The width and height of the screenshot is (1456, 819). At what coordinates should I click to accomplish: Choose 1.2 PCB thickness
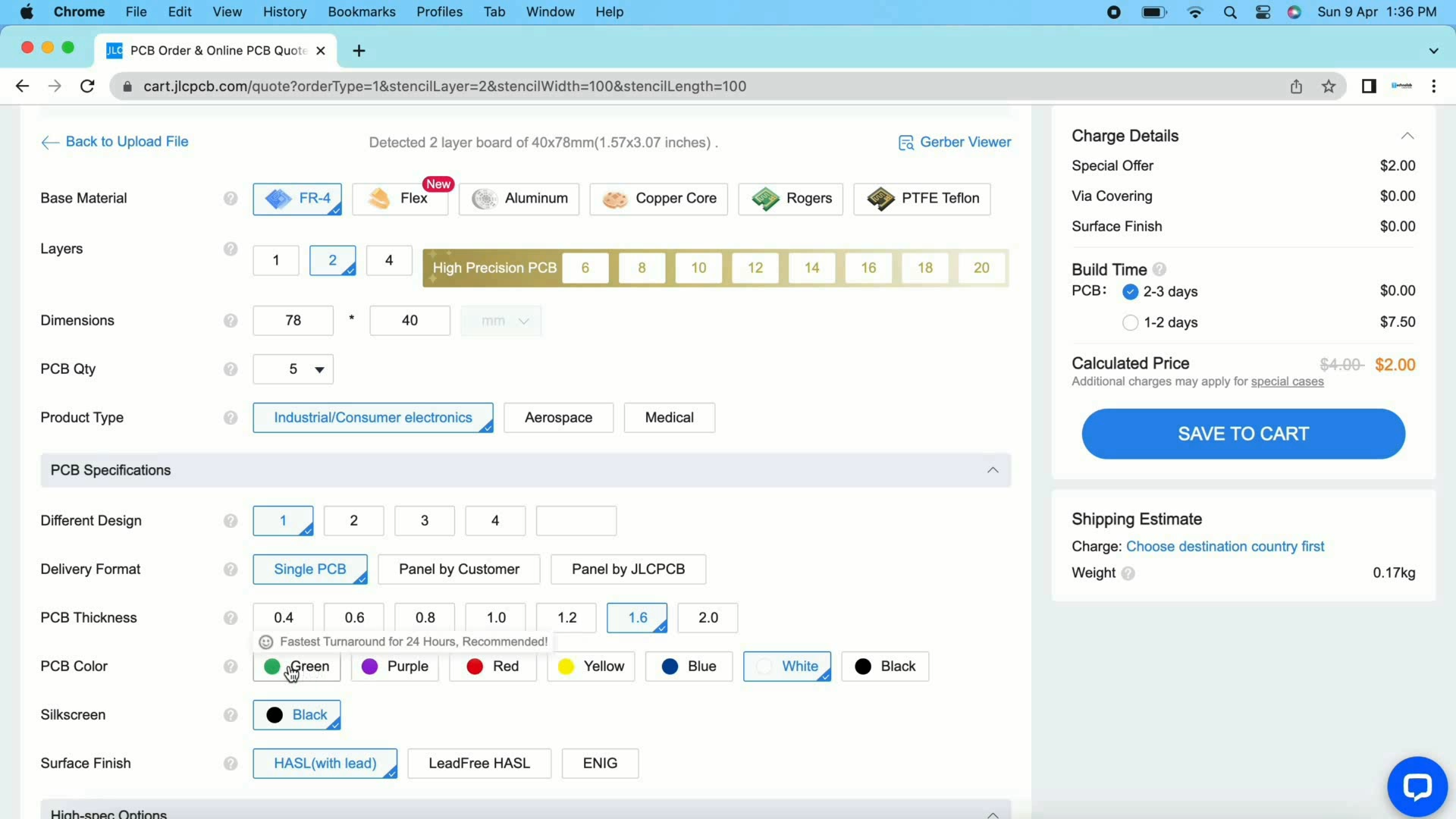pos(566,618)
